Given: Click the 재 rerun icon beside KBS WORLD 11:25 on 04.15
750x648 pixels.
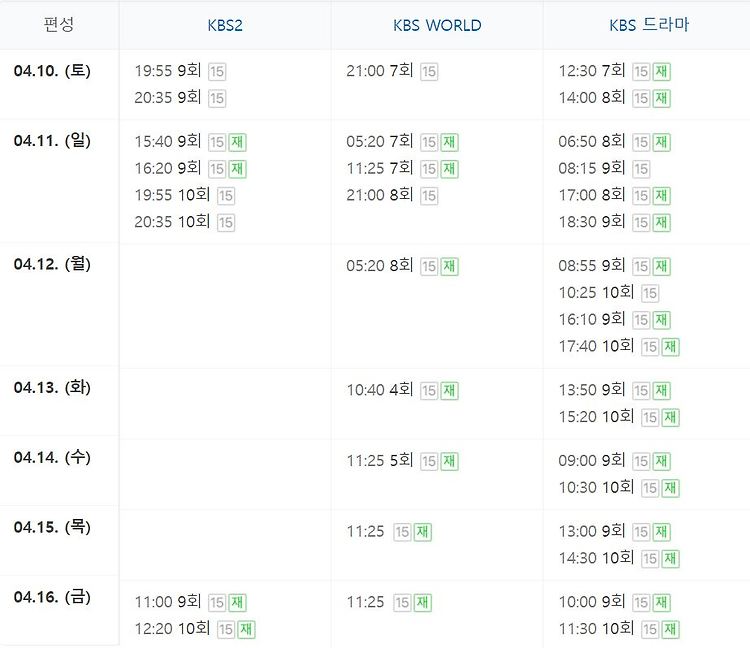Looking at the screenshot, I should [x=422, y=532].
